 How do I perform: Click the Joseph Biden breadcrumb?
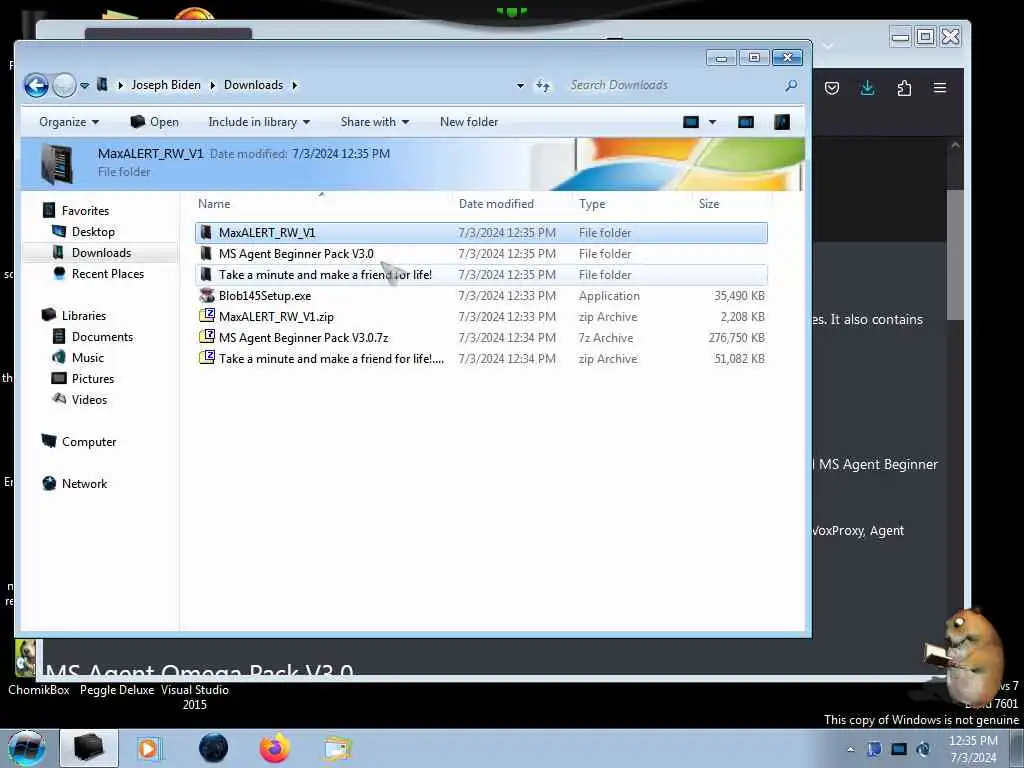click(x=166, y=85)
